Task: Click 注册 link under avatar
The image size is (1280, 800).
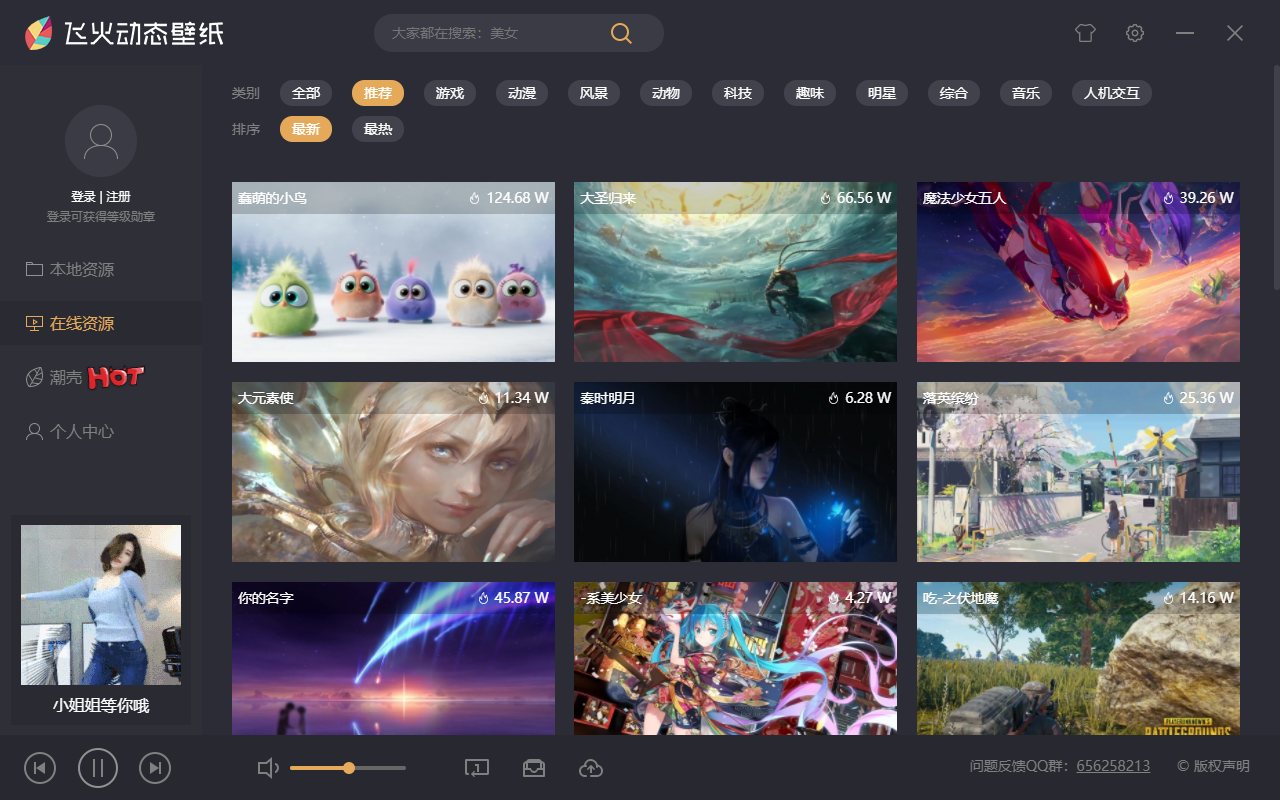Action: 118,197
